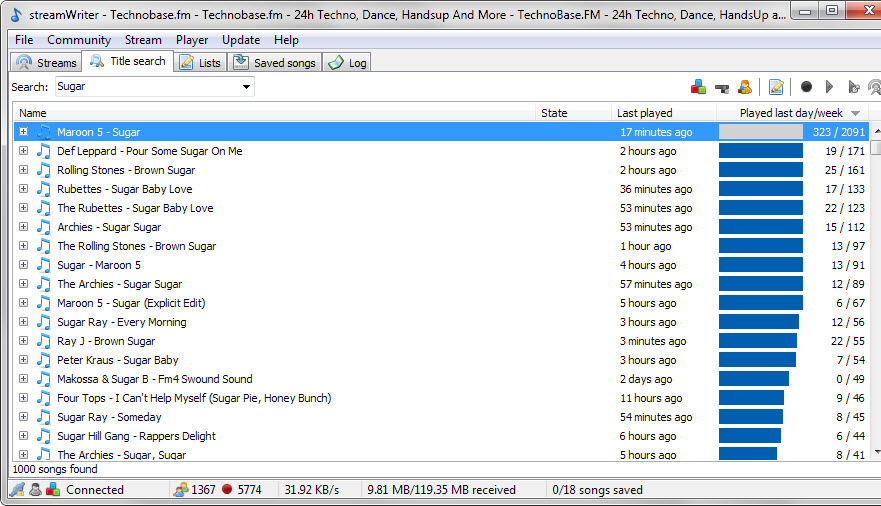Expand Sugar Ray - Every Morning row
The width and height of the screenshot is (881, 506).
pyautogui.click(x=24, y=322)
